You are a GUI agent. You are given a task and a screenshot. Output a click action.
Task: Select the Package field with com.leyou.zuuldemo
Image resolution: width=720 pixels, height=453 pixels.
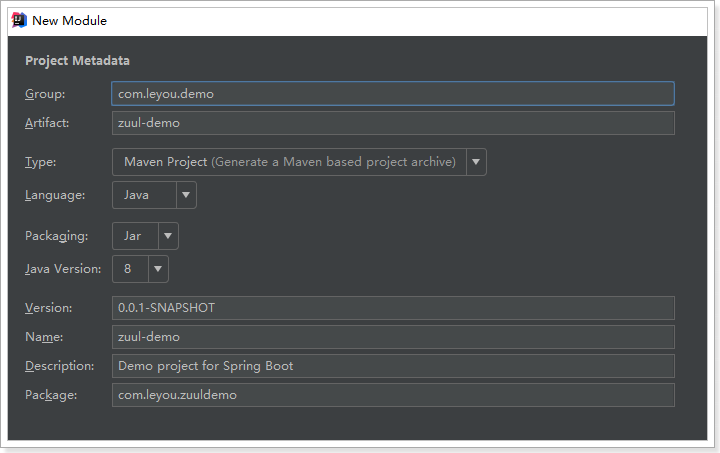point(393,395)
